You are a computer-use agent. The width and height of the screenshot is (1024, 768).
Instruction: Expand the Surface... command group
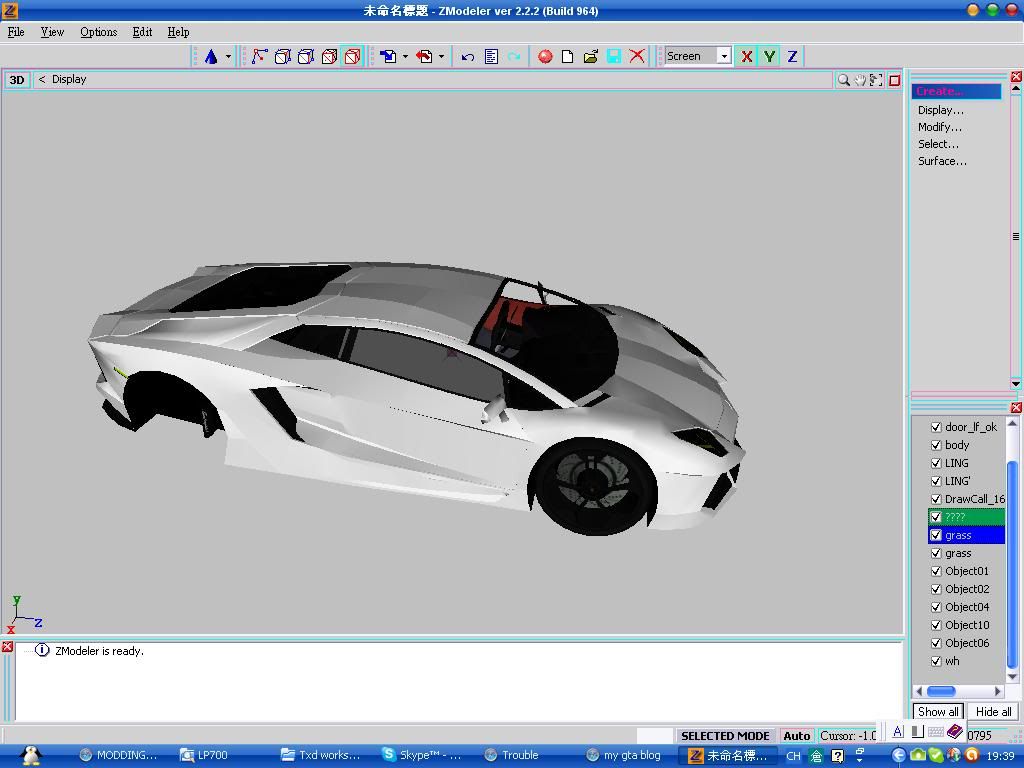(x=942, y=161)
